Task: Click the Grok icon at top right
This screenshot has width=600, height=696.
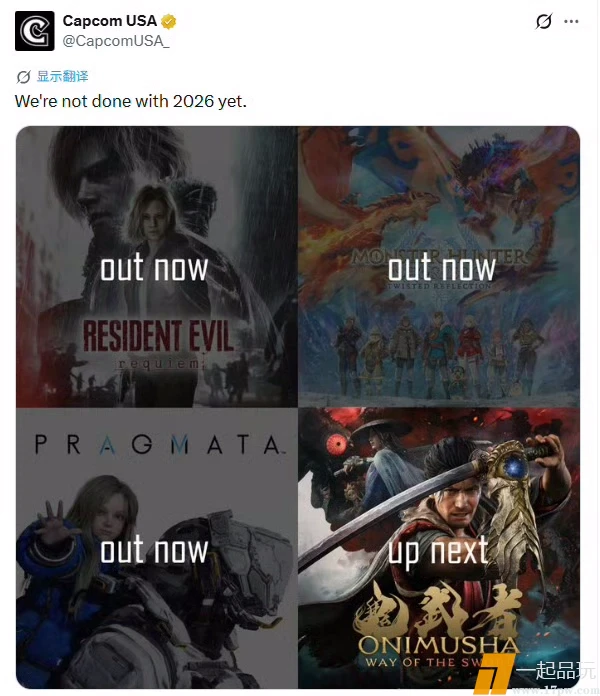Action: click(x=544, y=21)
